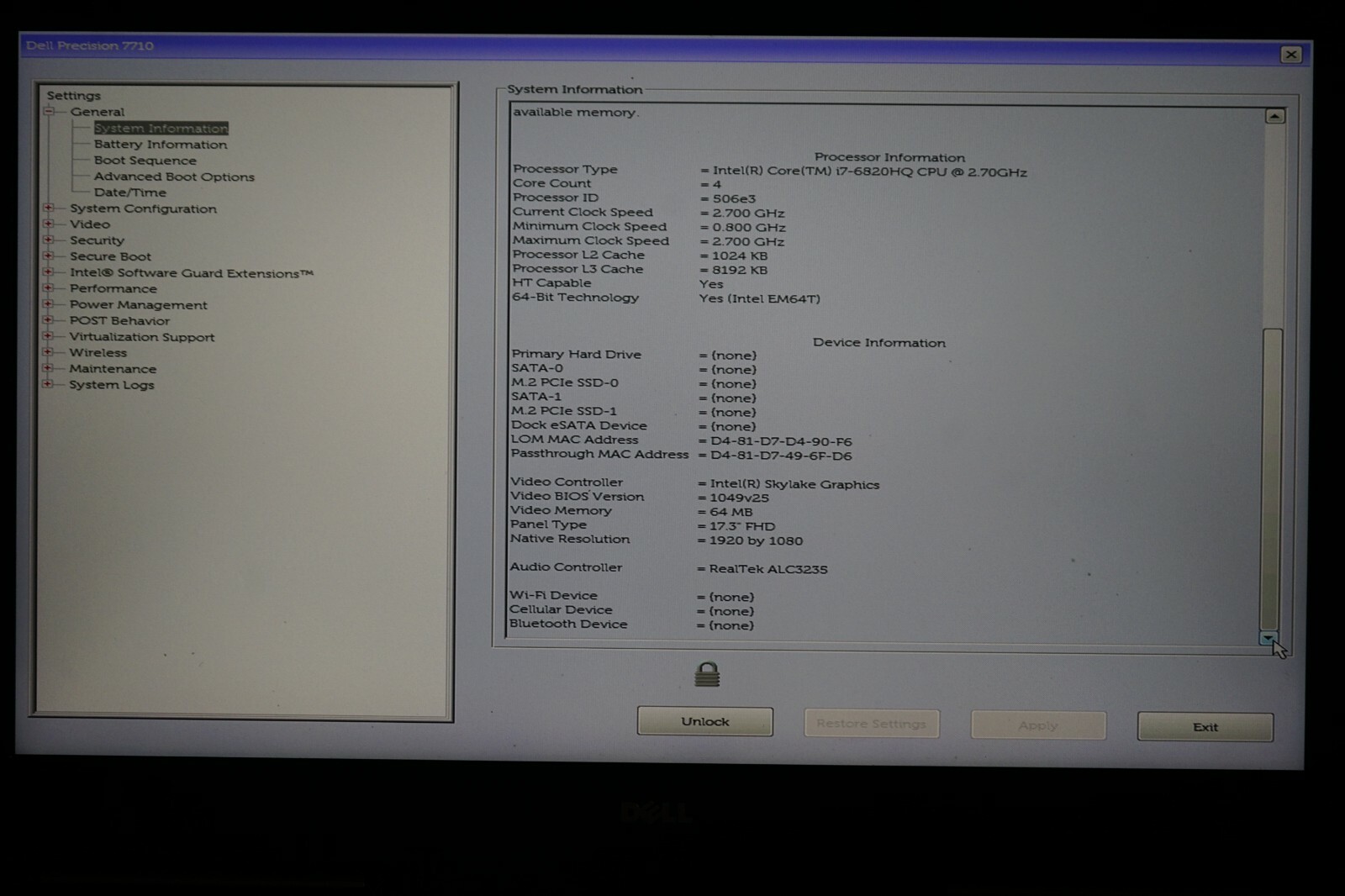This screenshot has width=1345, height=896.
Task: Select the Secure Boot label
Action: click(x=110, y=256)
